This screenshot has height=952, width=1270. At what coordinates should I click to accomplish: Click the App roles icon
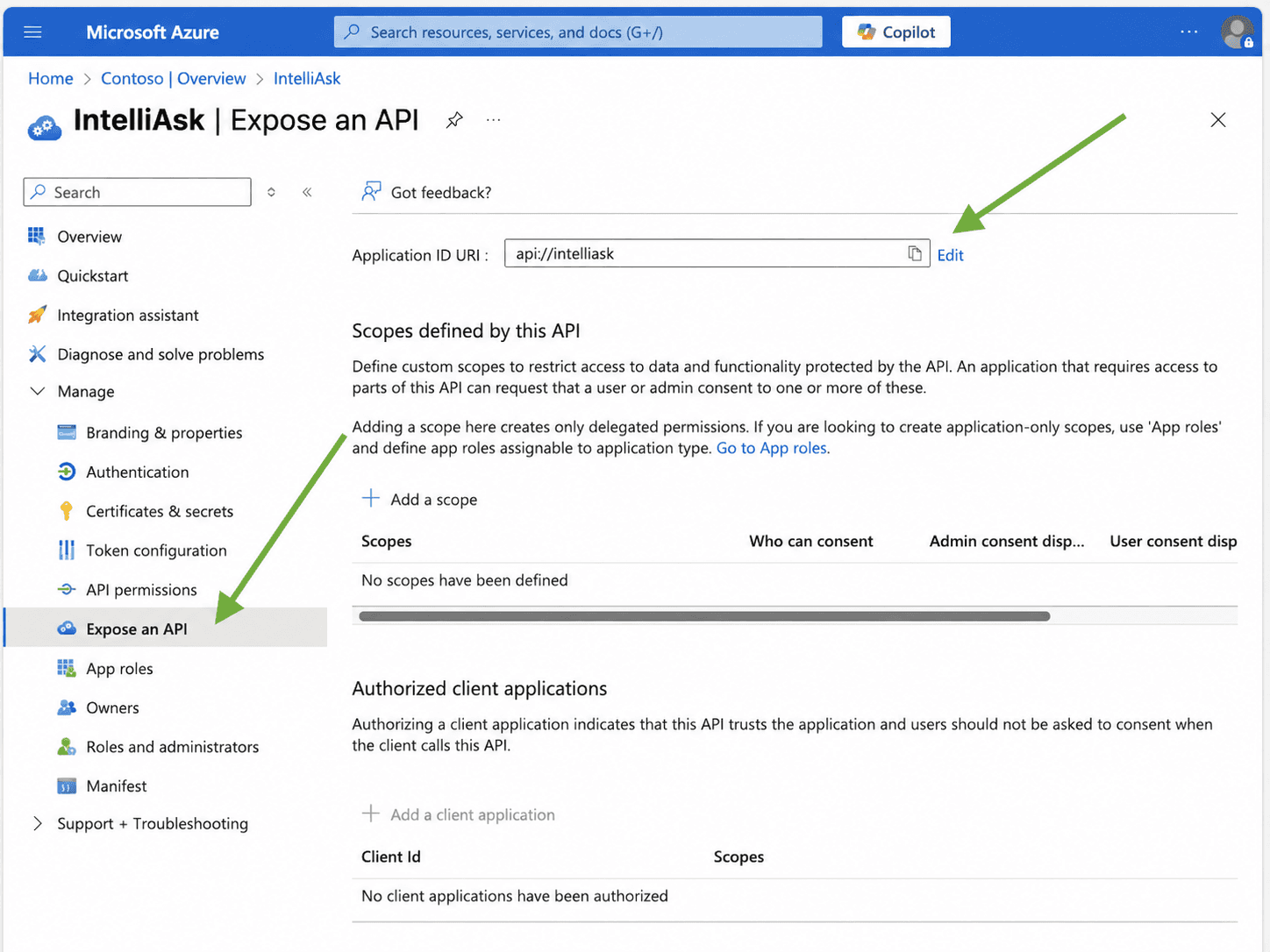(67, 669)
